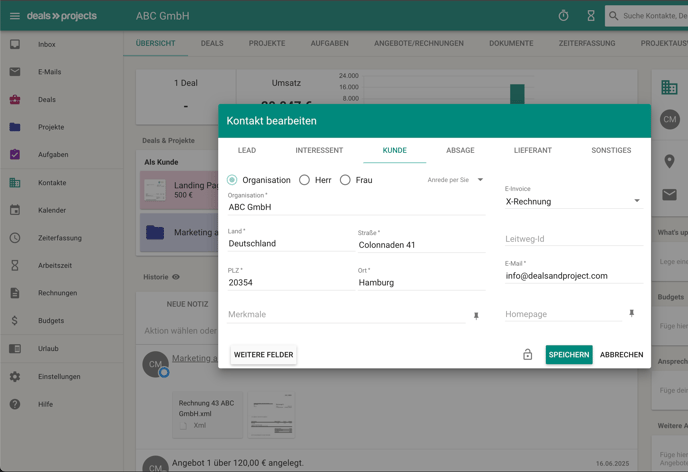This screenshot has height=472, width=688.
Task: Open Budgets dollar icon in sidebar
Action: pyautogui.click(x=15, y=321)
